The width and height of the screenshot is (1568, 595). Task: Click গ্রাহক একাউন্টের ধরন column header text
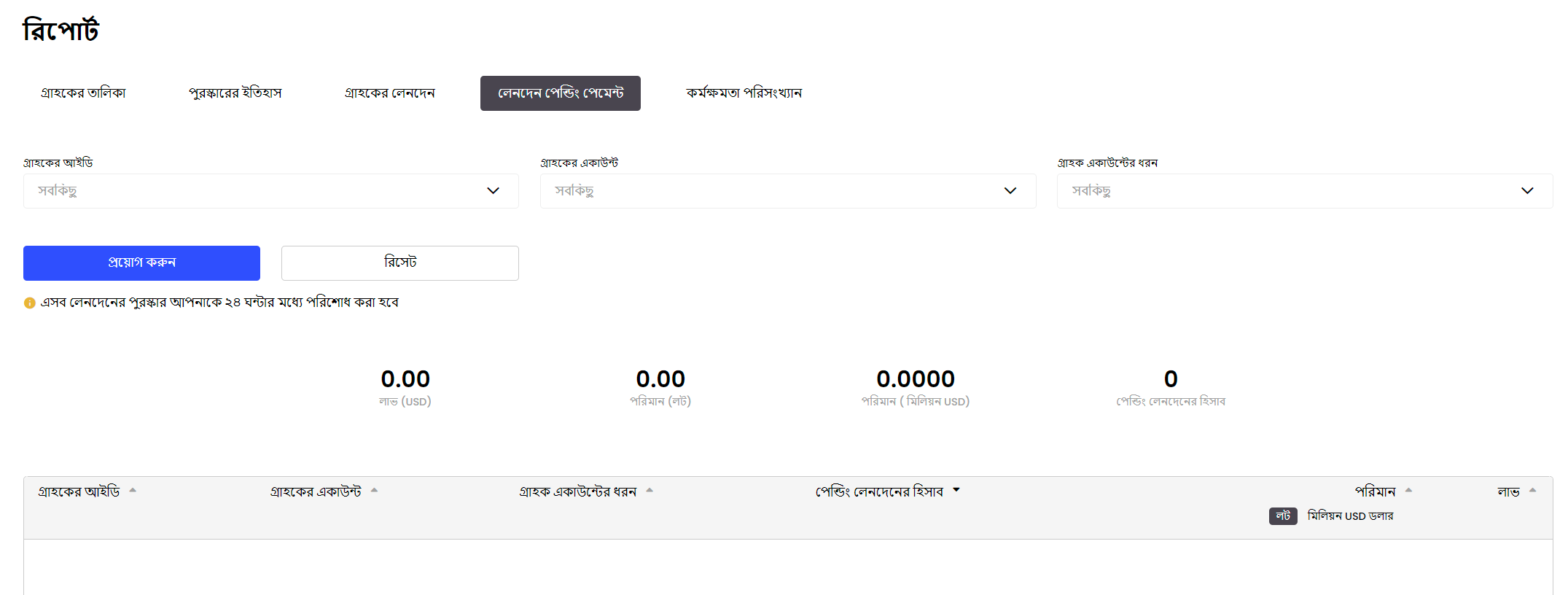[578, 492]
